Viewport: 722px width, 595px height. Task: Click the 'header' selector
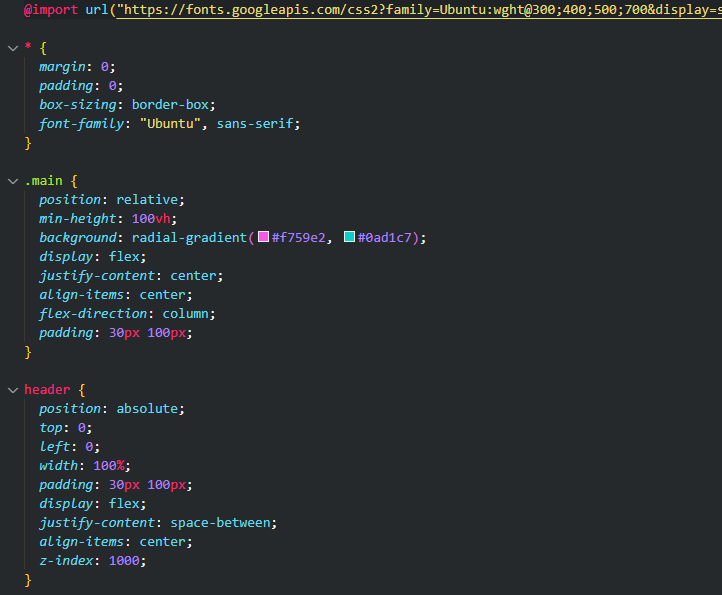[x=47, y=390]
